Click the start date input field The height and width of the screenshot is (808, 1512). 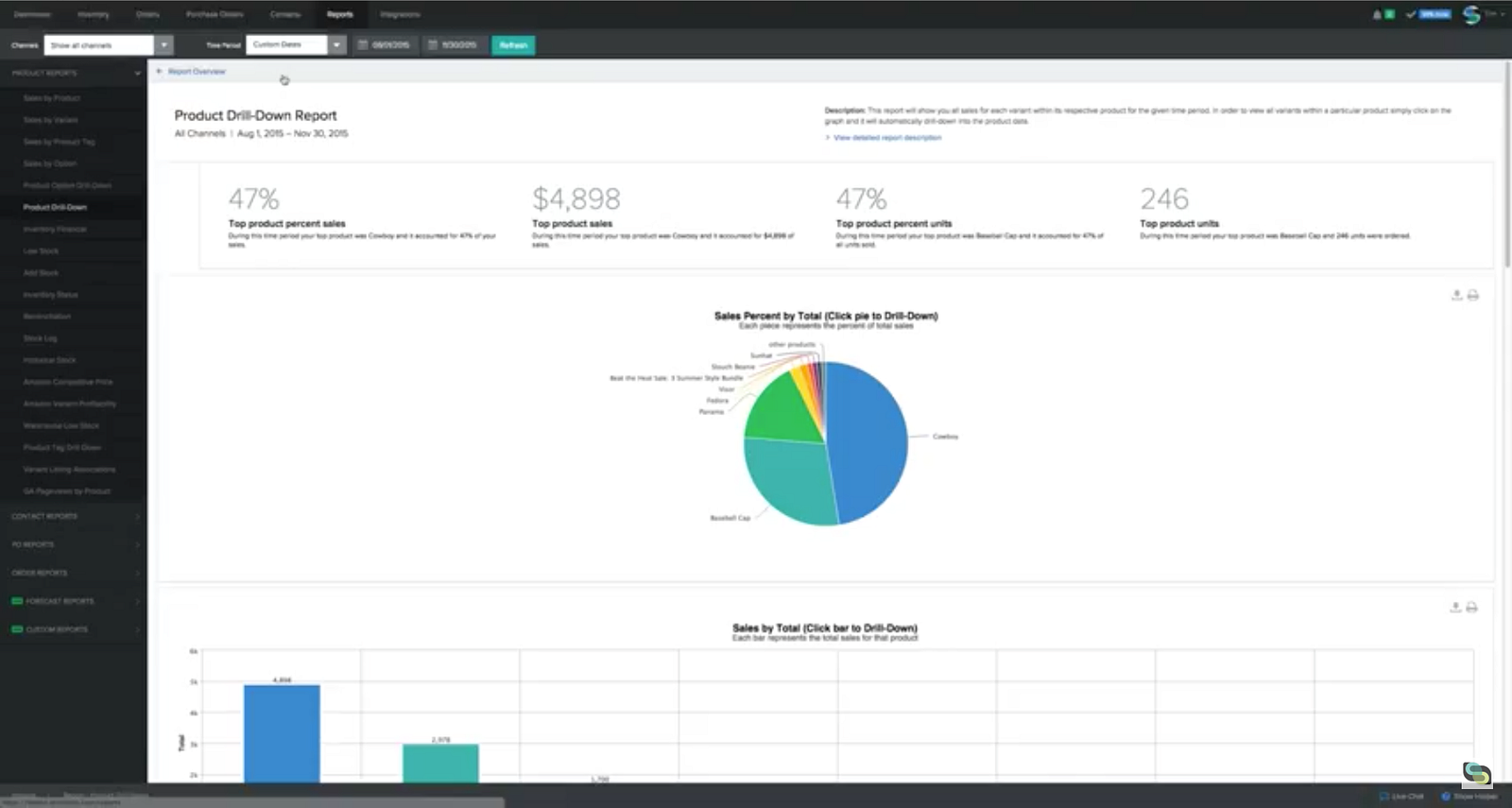tap(385, 44)
